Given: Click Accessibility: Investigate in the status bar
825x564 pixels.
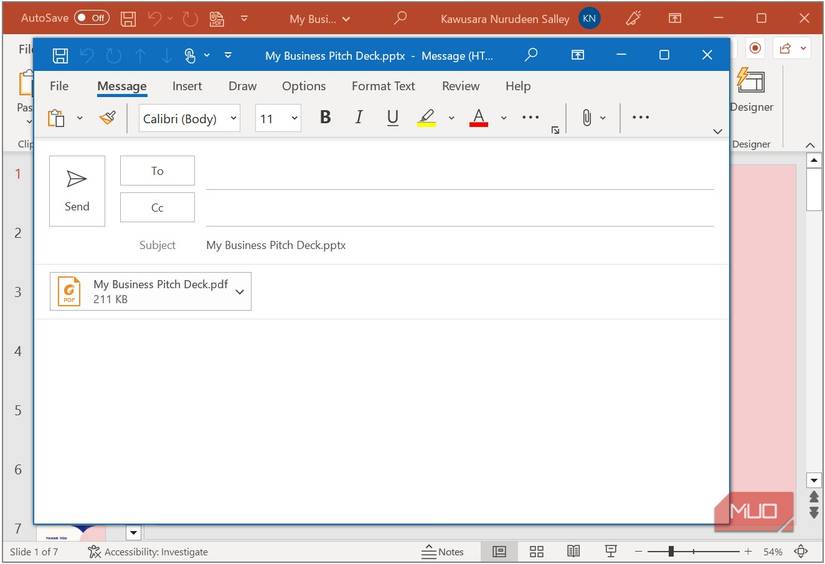Looking at the screenshot, I should coord(148,552).
